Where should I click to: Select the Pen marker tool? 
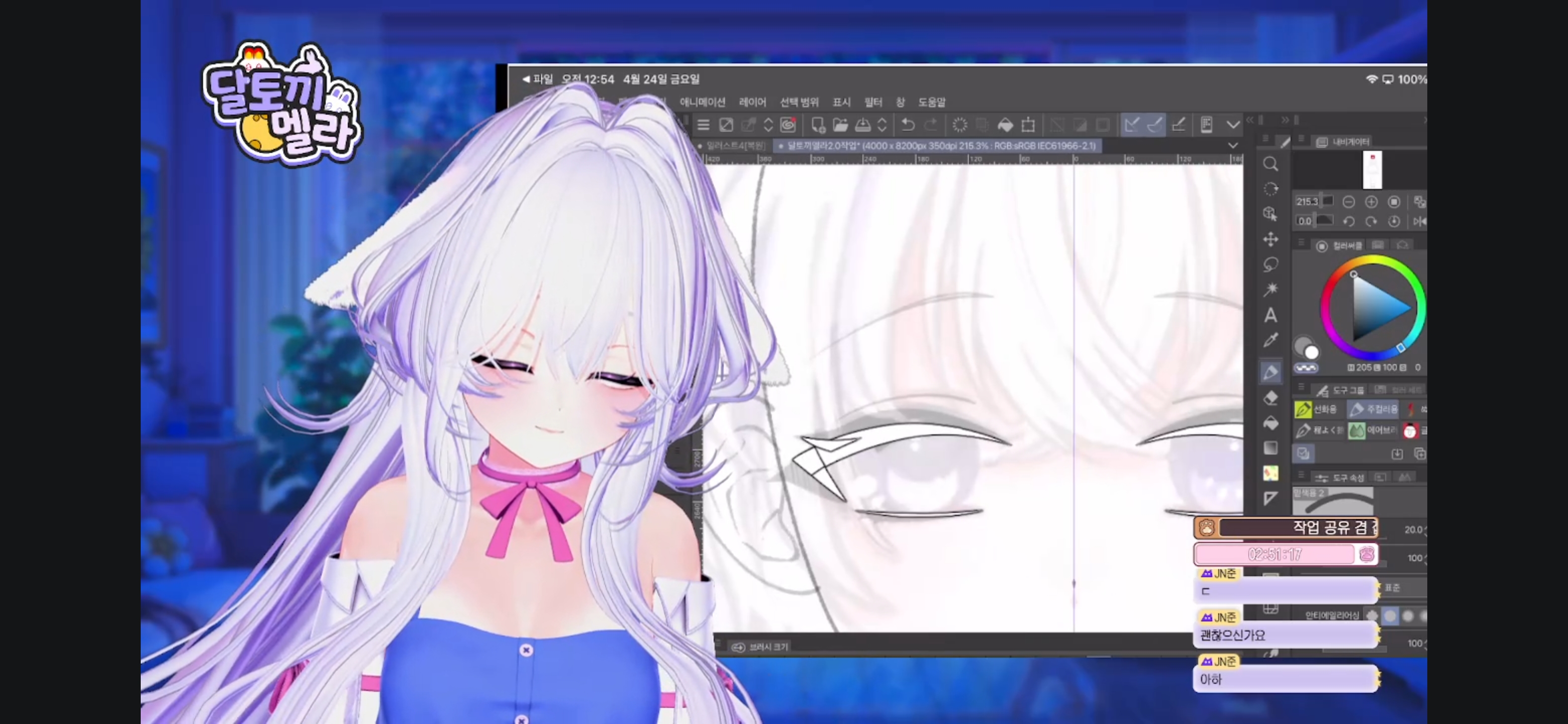click(1270, 372)
